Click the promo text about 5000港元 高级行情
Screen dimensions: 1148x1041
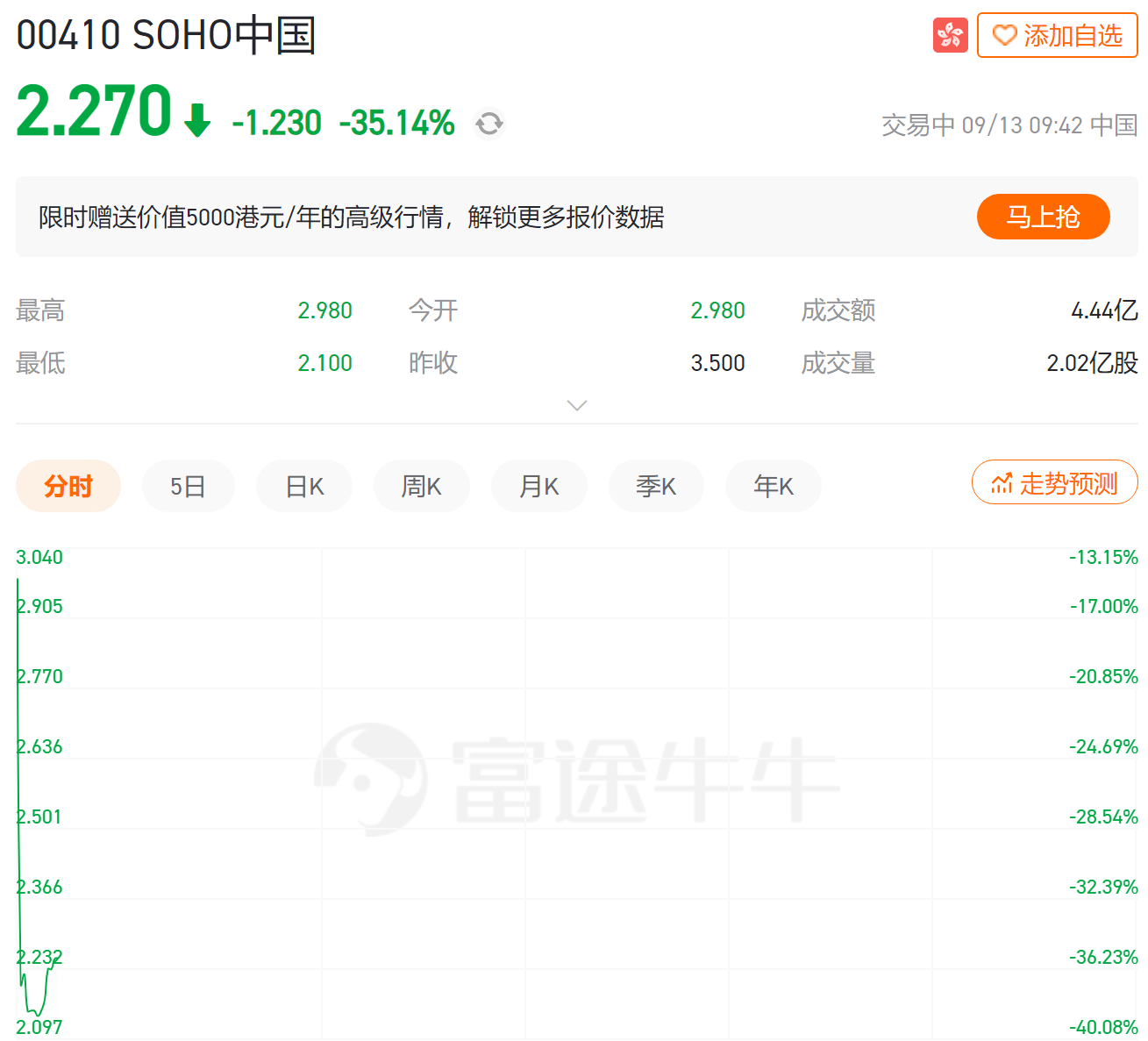click(x=352, y=217)
